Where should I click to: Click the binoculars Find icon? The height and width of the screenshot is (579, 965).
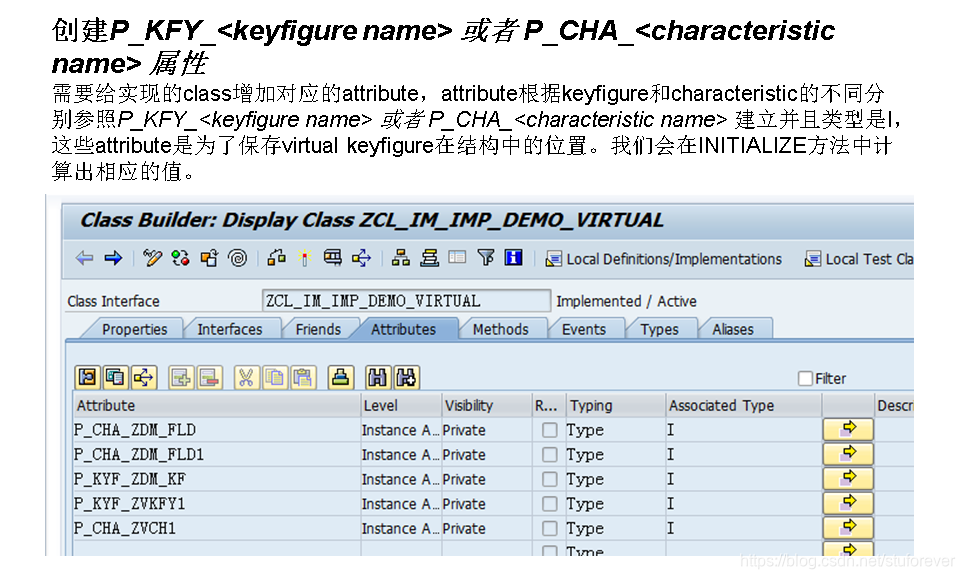pyautogui.click(x=377, y=377)
